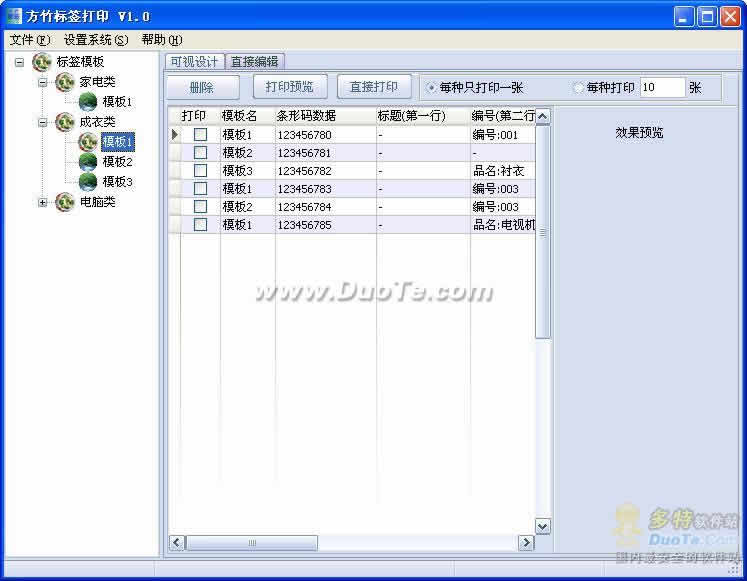Screen dimensions: 747x581
Task: Tick the print checkbox for barcode 123456780
Action: 201,135
